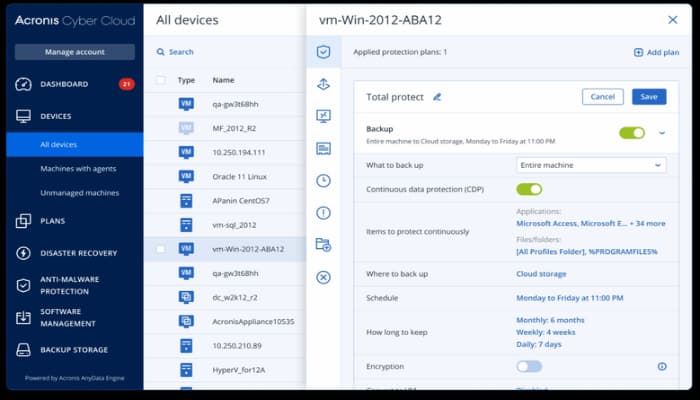Screen dimensions: 700x400
Task: Click the add-to-group folder icon
Action: [x=323, y=245]
